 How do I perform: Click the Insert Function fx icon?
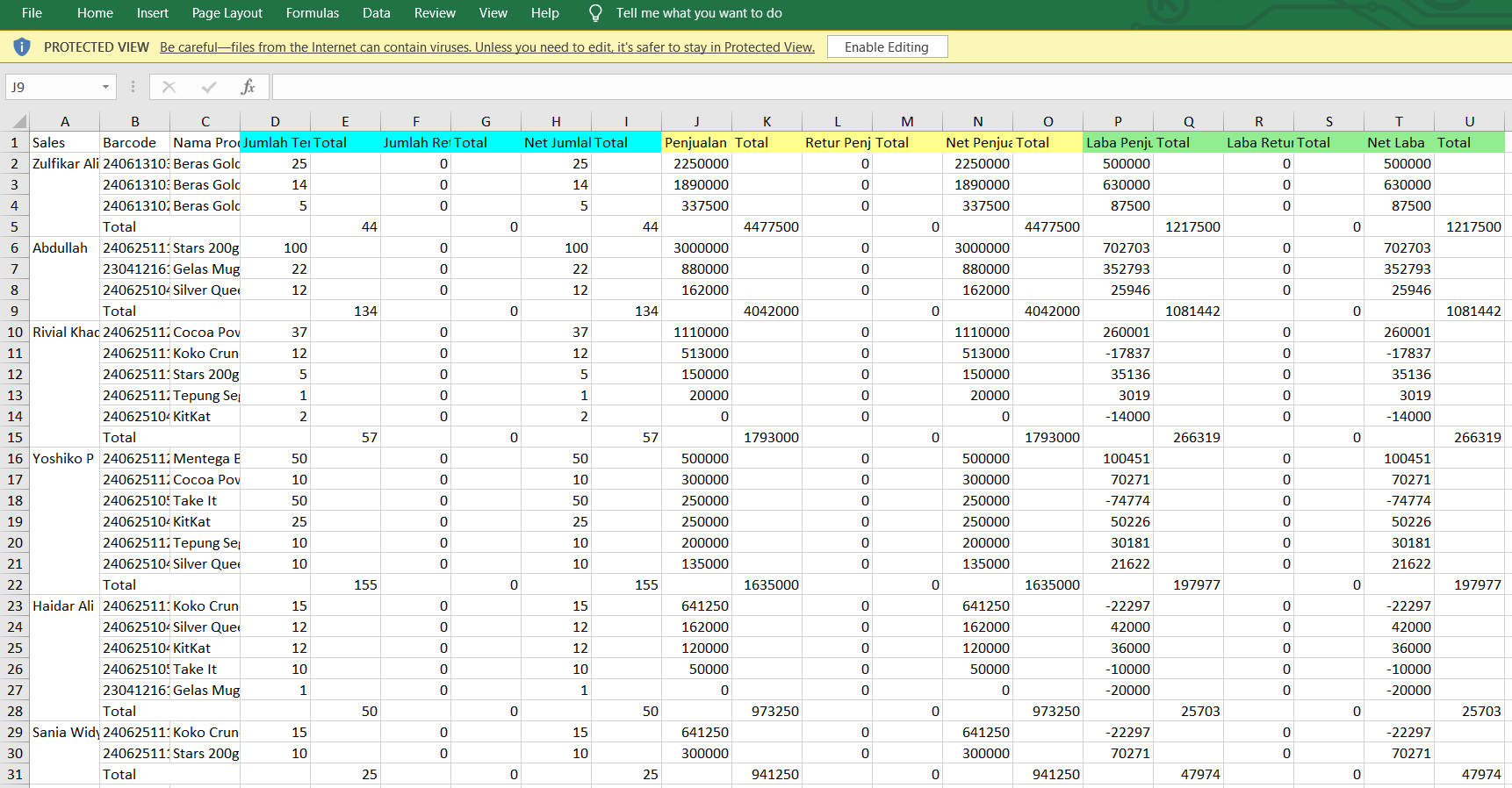[x=248, y=87]
